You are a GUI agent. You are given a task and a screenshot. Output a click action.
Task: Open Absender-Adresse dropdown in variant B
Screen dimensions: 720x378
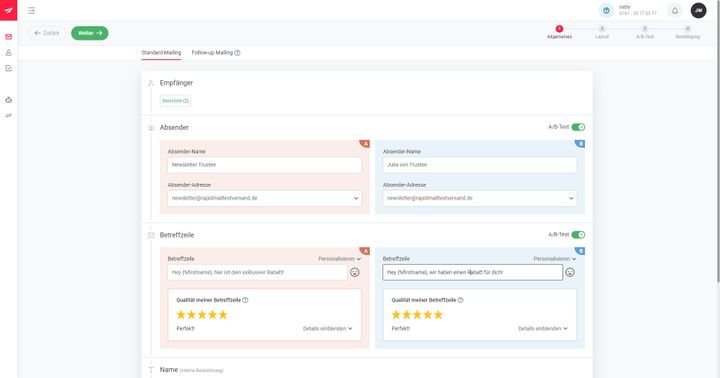coord(479,198)
